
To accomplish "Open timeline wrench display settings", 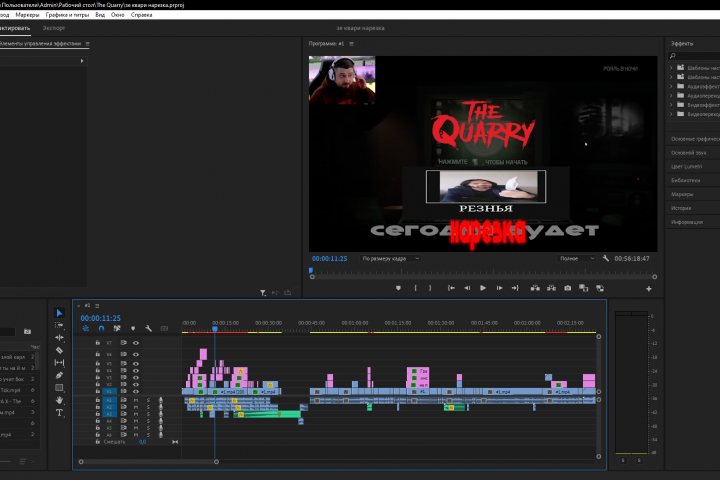I will 148,328.
